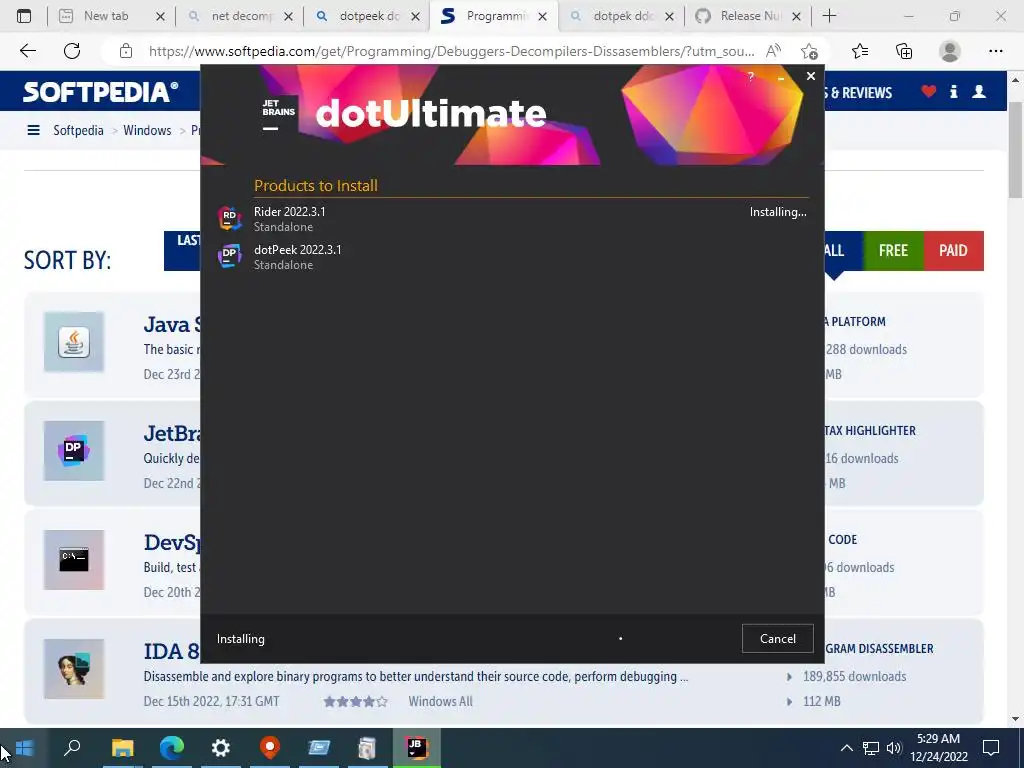Open Windows Start menu
The width and height of the screenshot is (1024, 768).
pos(24,748)
